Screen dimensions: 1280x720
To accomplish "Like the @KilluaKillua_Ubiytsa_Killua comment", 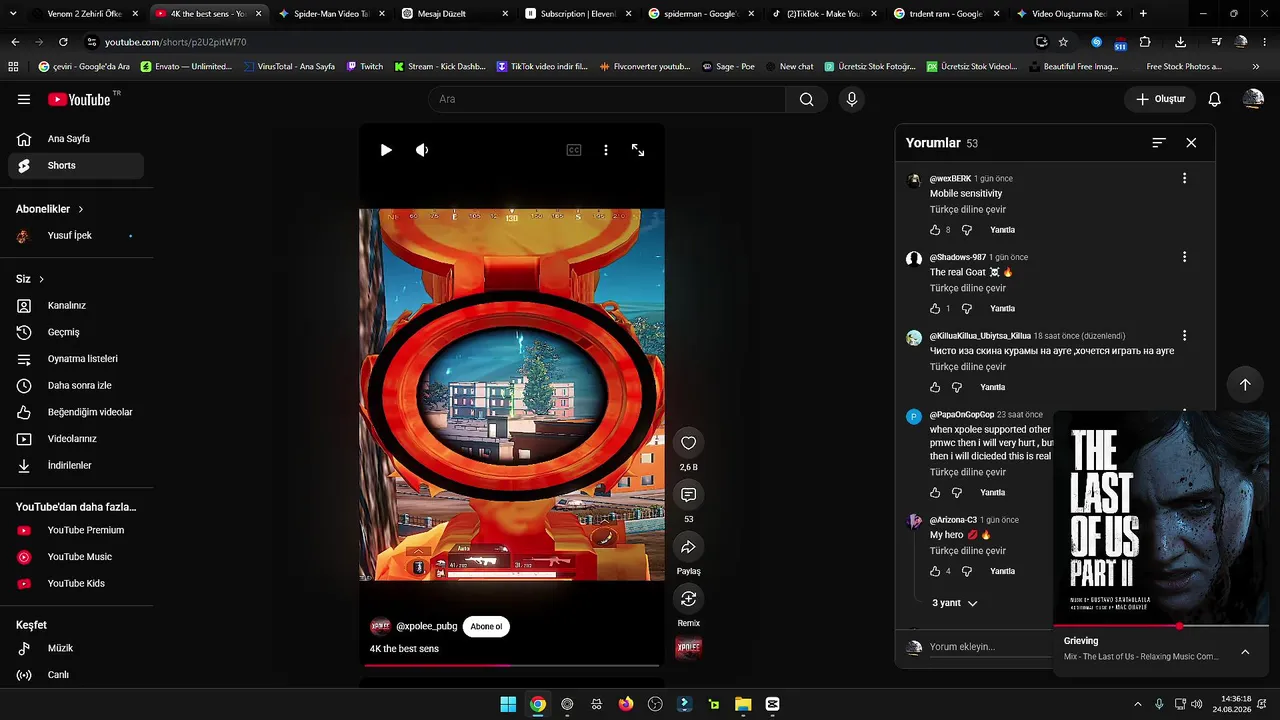I will click(935, 387).
